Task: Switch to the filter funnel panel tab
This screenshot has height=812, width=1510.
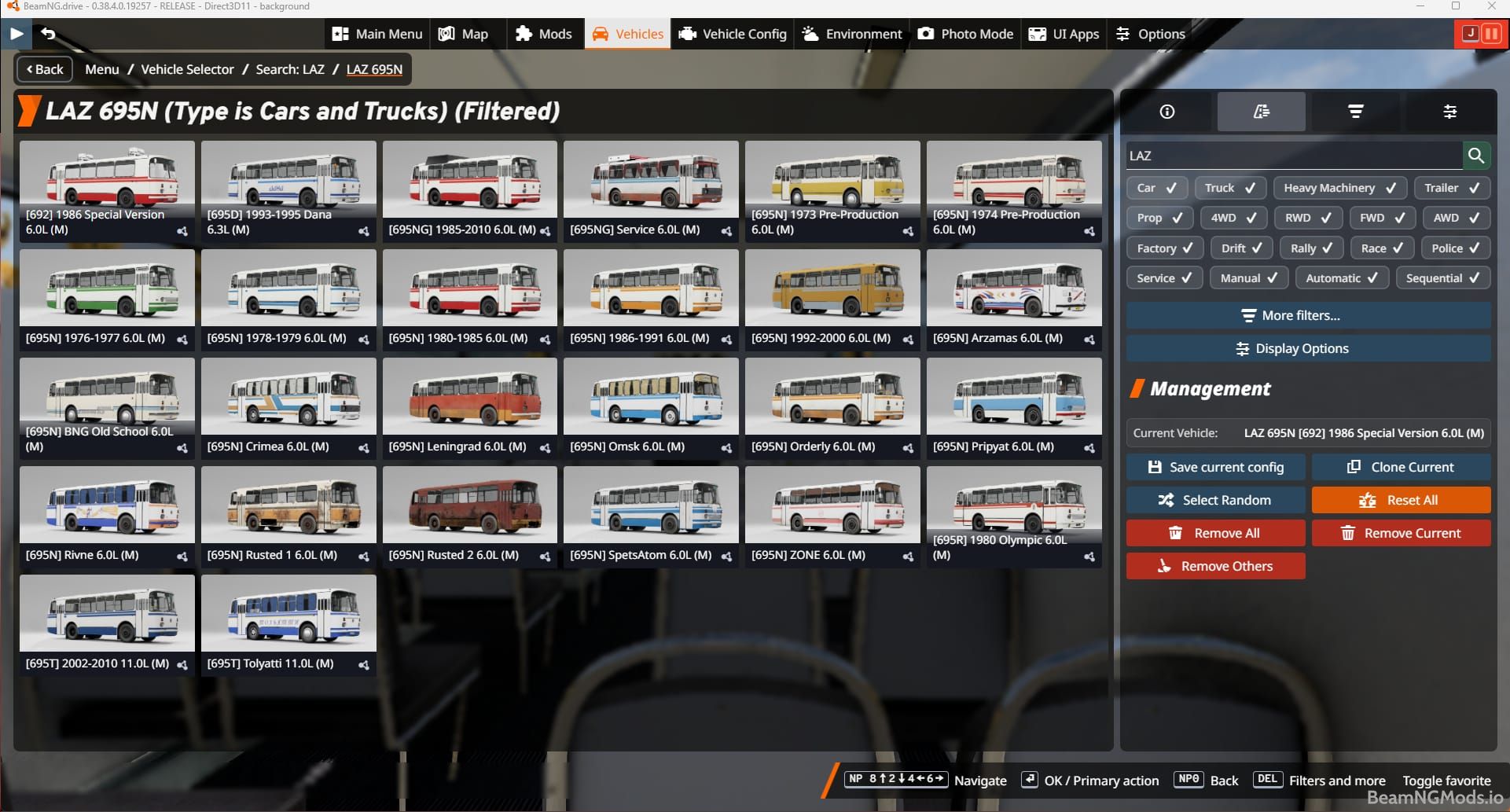Action: click(1354, 111)
